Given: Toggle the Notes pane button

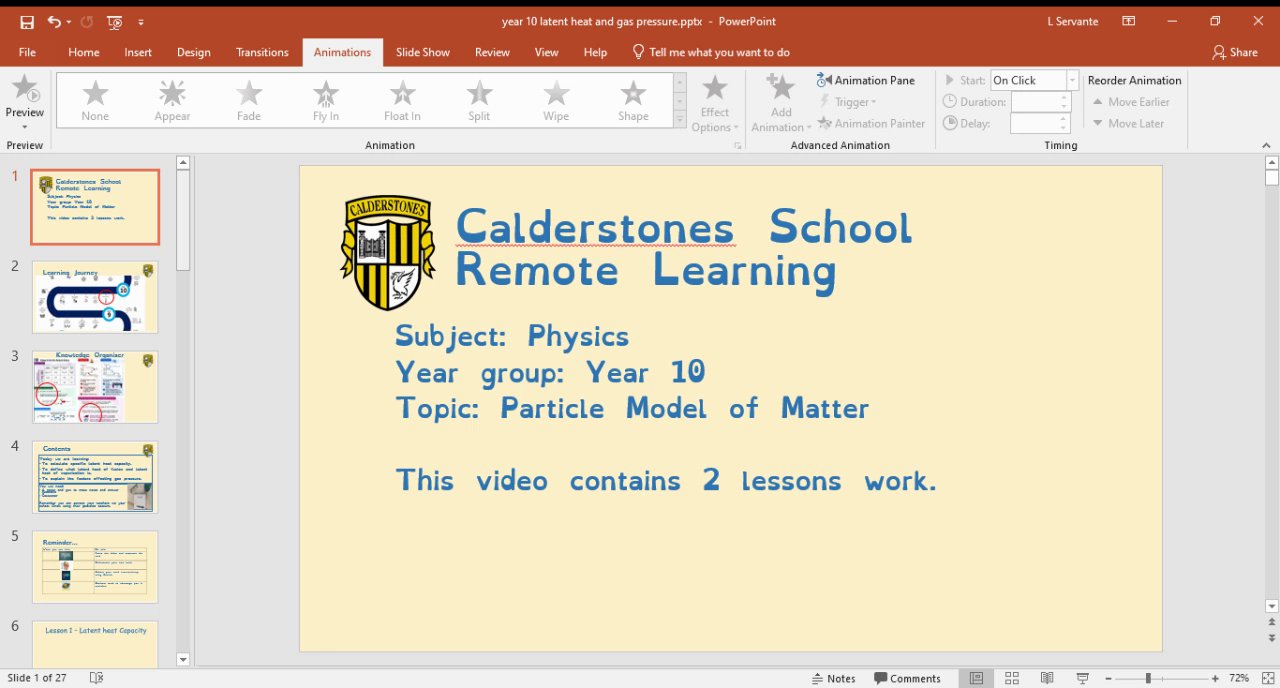Looking at the screenshot, I should 834,678.
